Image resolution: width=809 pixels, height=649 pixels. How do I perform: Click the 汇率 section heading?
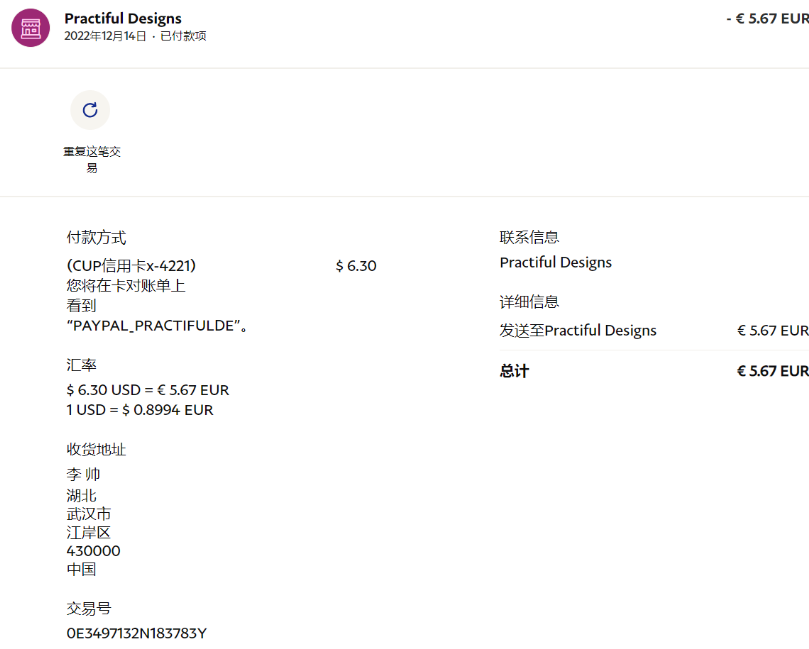(81, 365)
